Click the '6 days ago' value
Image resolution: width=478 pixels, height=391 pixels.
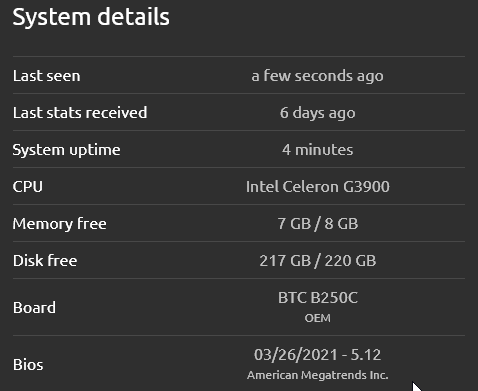317,113
